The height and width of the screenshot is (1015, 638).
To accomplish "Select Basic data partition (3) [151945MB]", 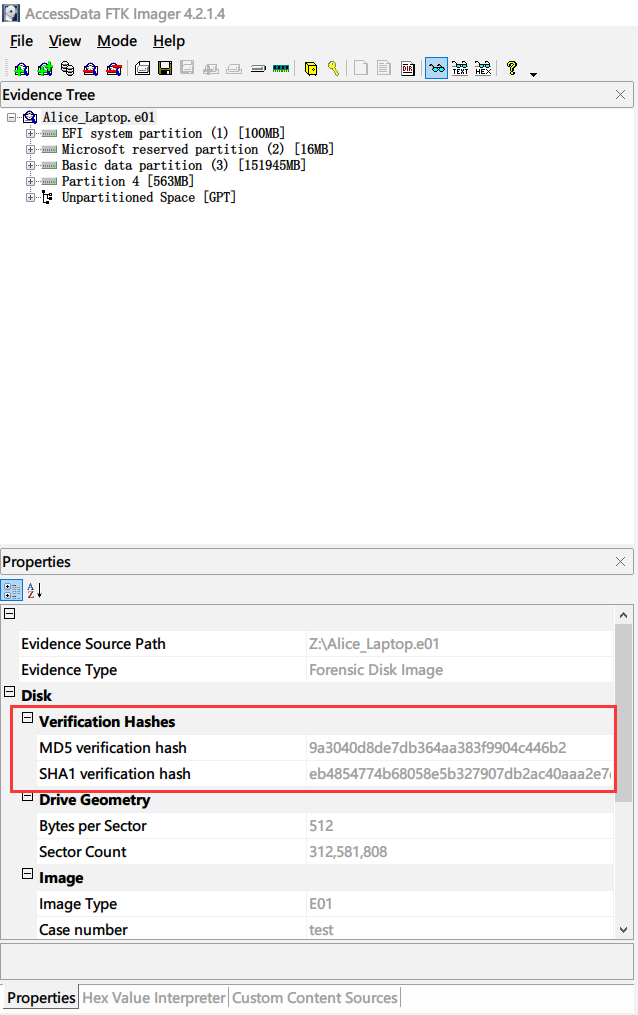I will 184,165.
